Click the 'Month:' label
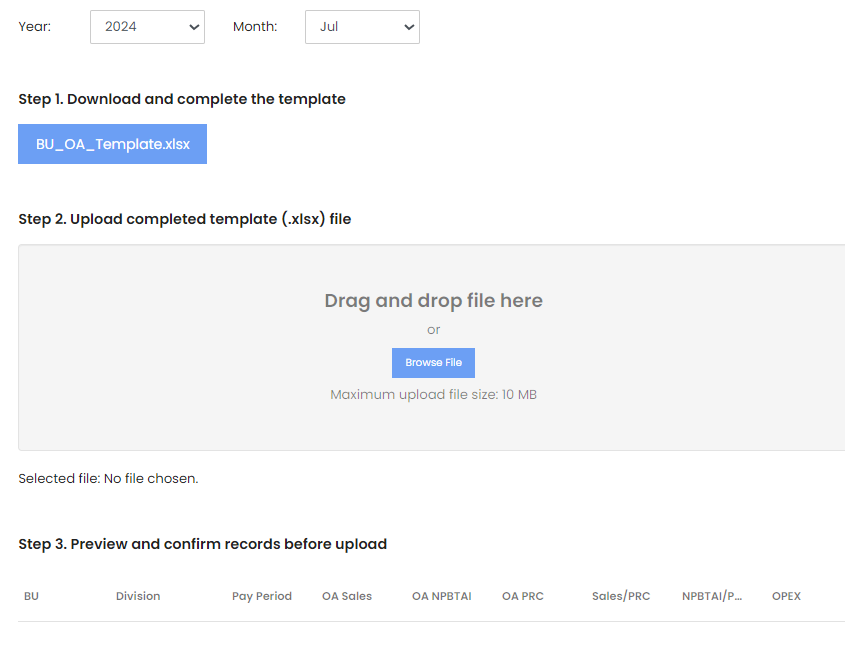The image size is (845, 648). [255, 26]
